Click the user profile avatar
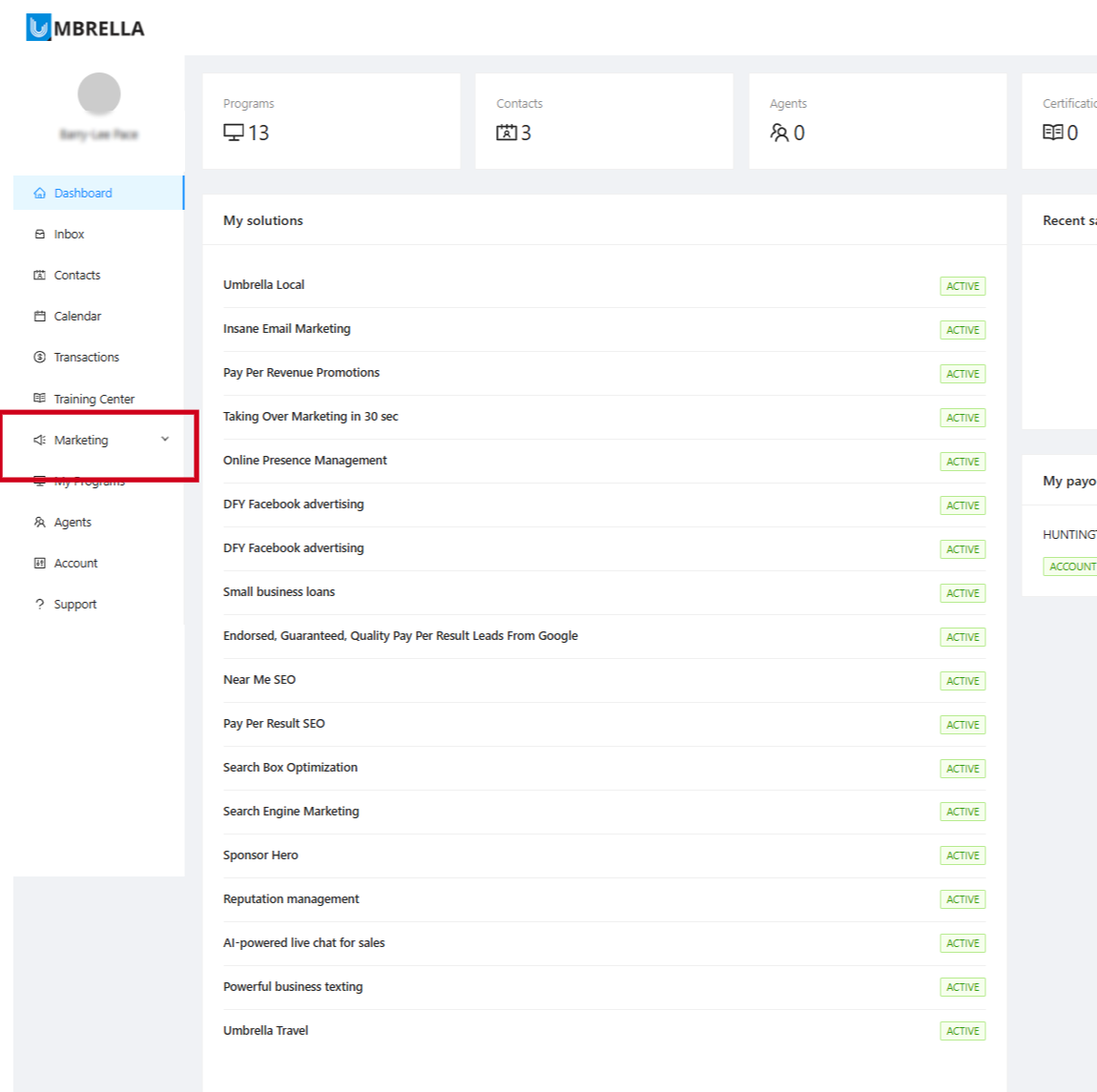This screenshot has height=1092, width=1097. (x=98, y=93)
